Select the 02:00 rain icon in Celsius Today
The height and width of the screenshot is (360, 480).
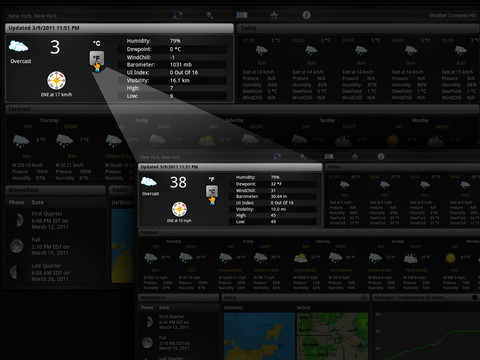coord(311,51)
